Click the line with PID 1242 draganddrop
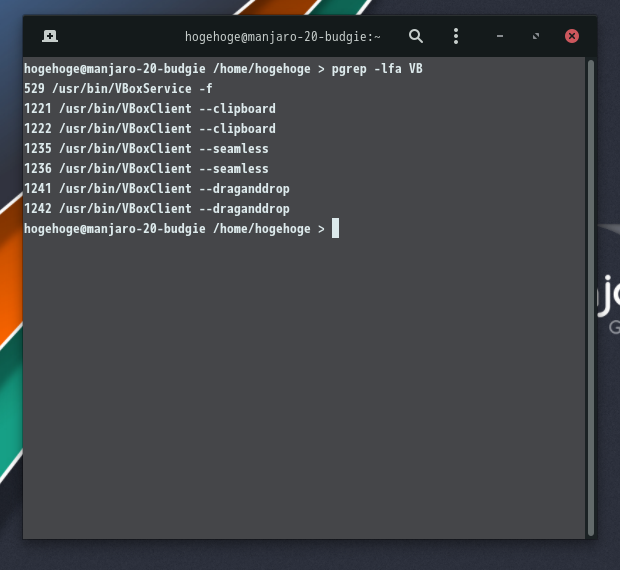This screenshot has width=620, height=570. tap(157, 209)
